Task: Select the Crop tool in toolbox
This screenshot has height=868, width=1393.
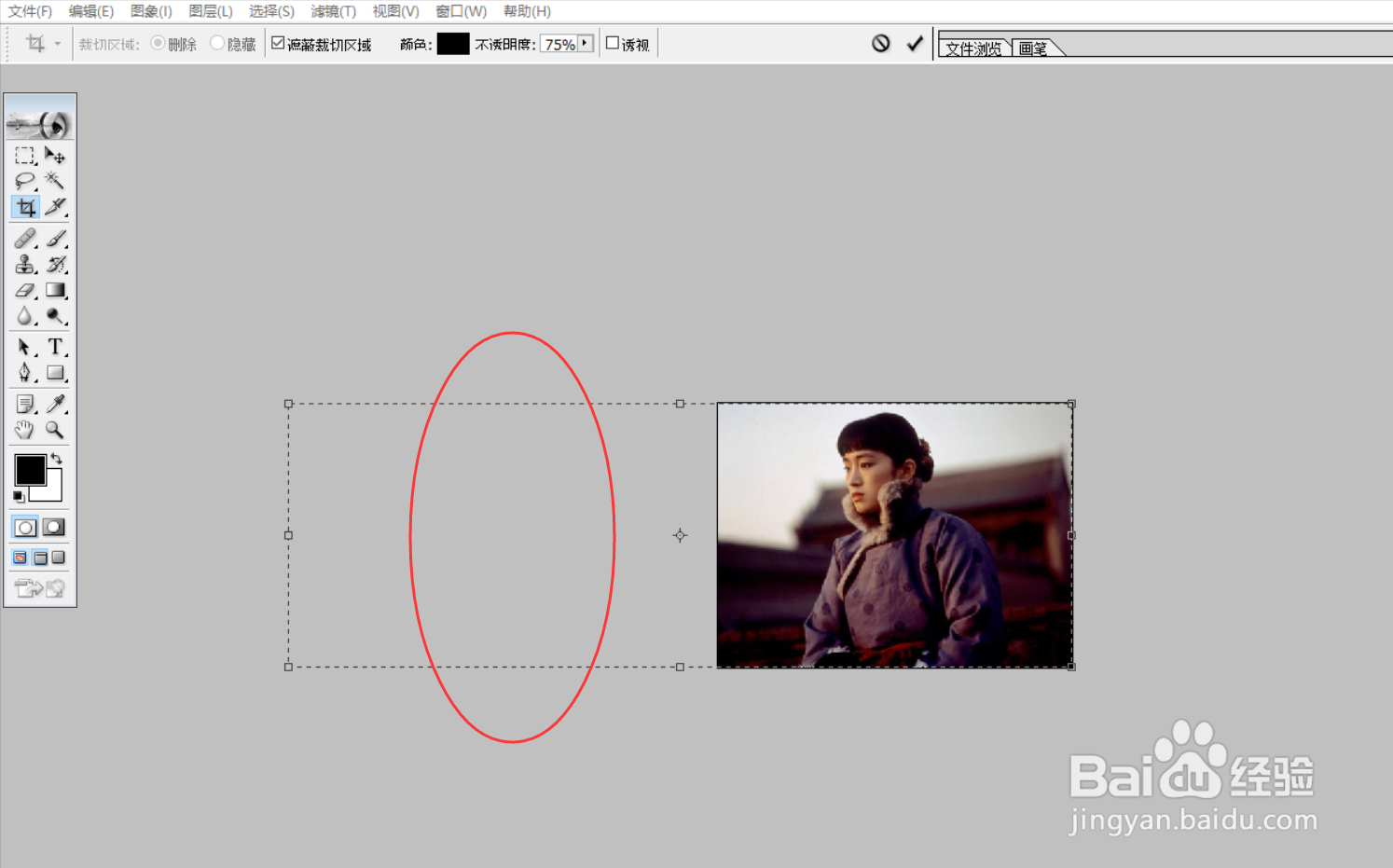Action: coord(25,207)
